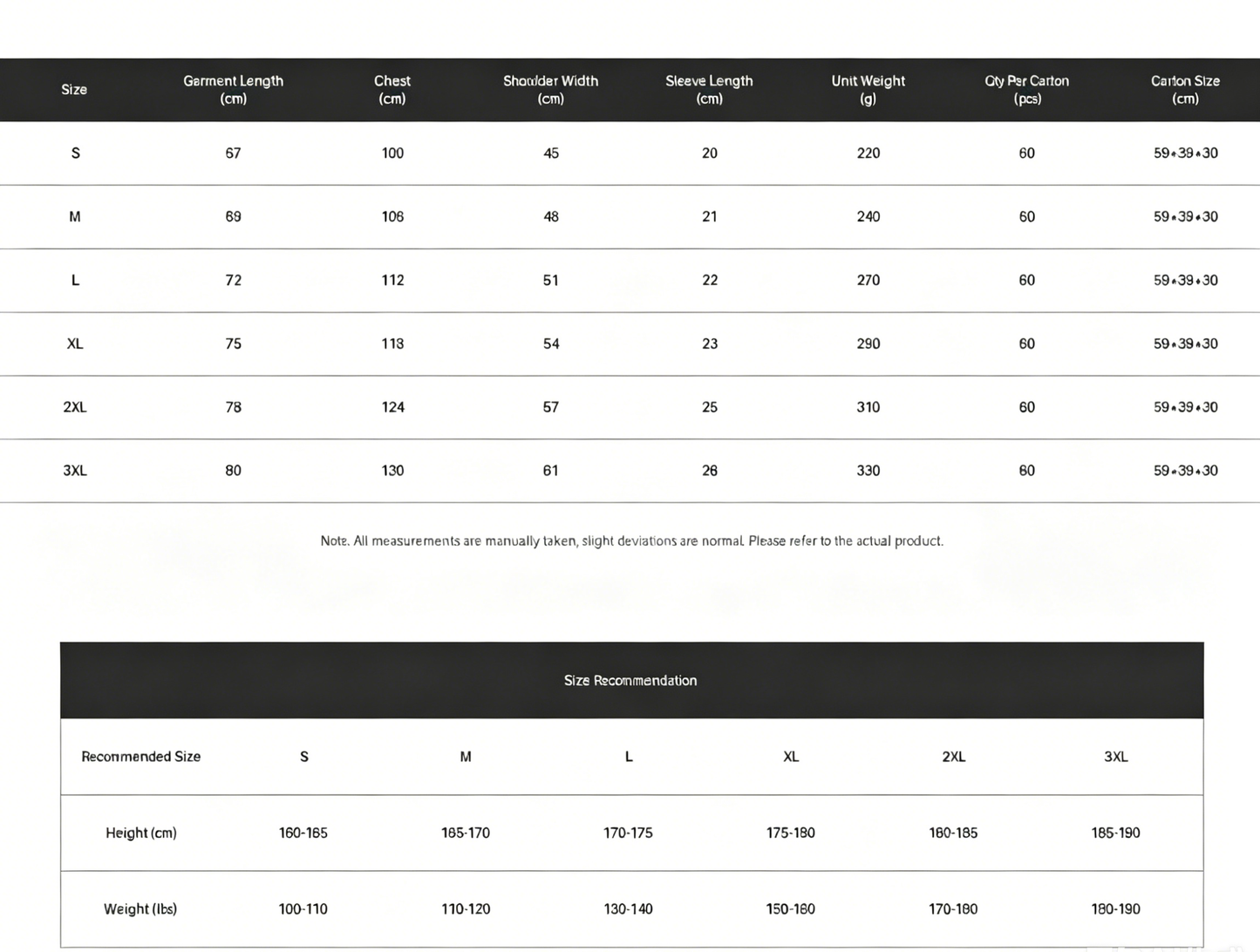This screenshot has height=952, width=1260.
Task: Select shoulder width value 54
Action: point(550,344)
